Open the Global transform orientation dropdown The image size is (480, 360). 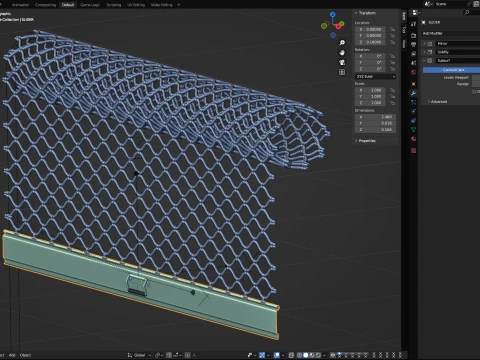139,355
